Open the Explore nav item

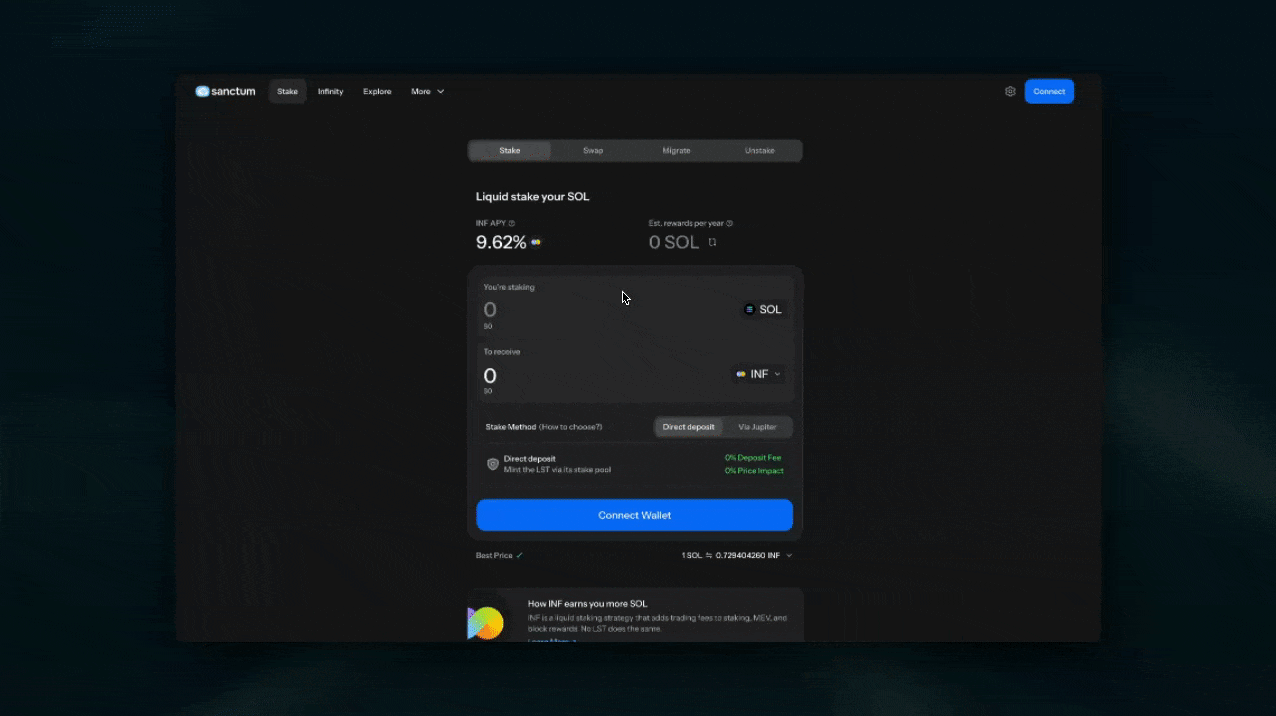click(377, 91)
